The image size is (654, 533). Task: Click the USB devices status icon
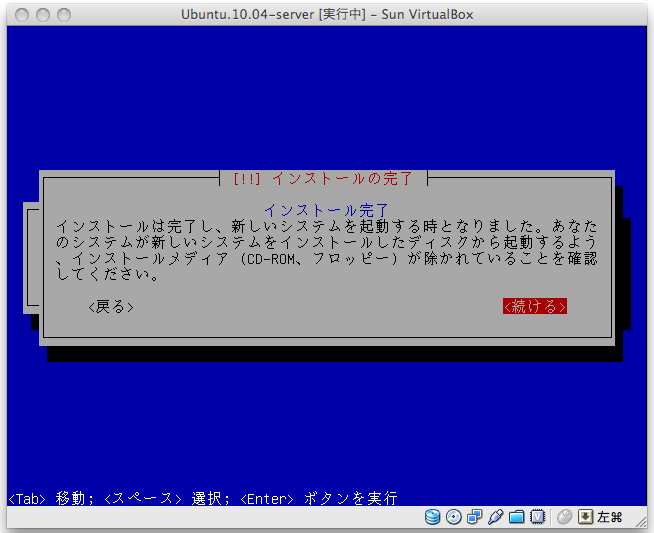tap(496, 517)
